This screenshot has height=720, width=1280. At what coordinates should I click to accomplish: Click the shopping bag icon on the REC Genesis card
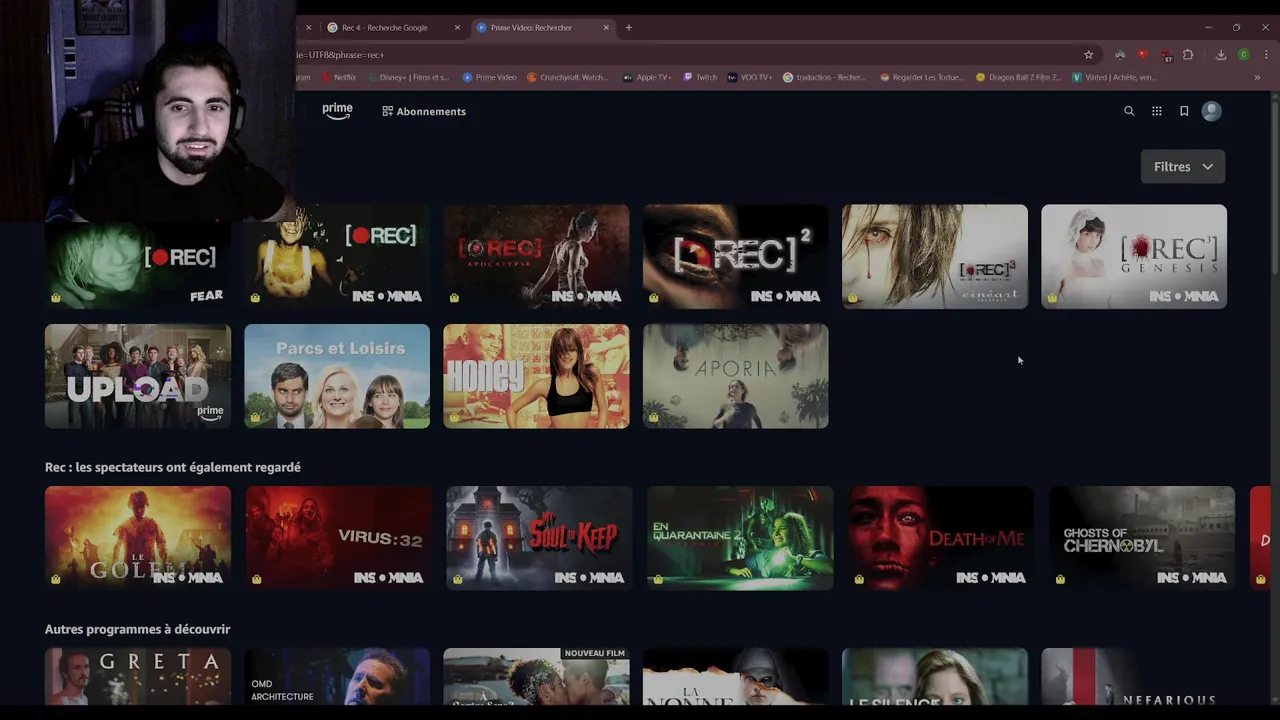tap(1052, 298)
